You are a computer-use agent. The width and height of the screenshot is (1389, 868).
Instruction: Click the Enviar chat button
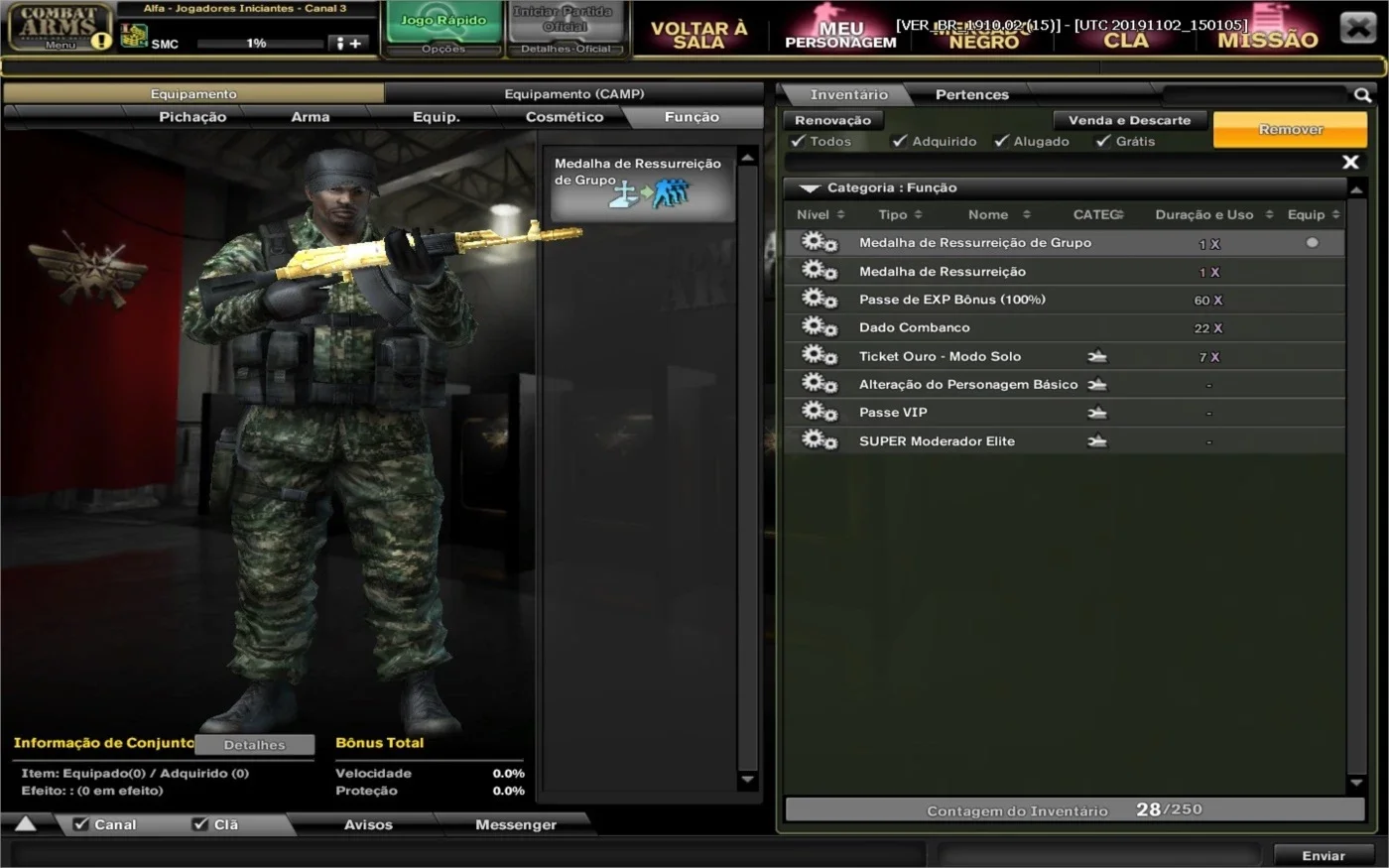[1323, 855]
